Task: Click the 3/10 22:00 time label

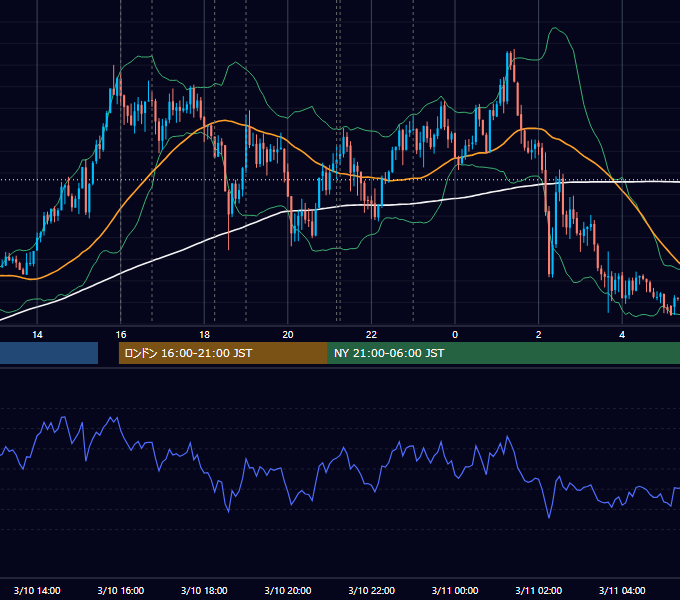Action: (x=371, y=590)
